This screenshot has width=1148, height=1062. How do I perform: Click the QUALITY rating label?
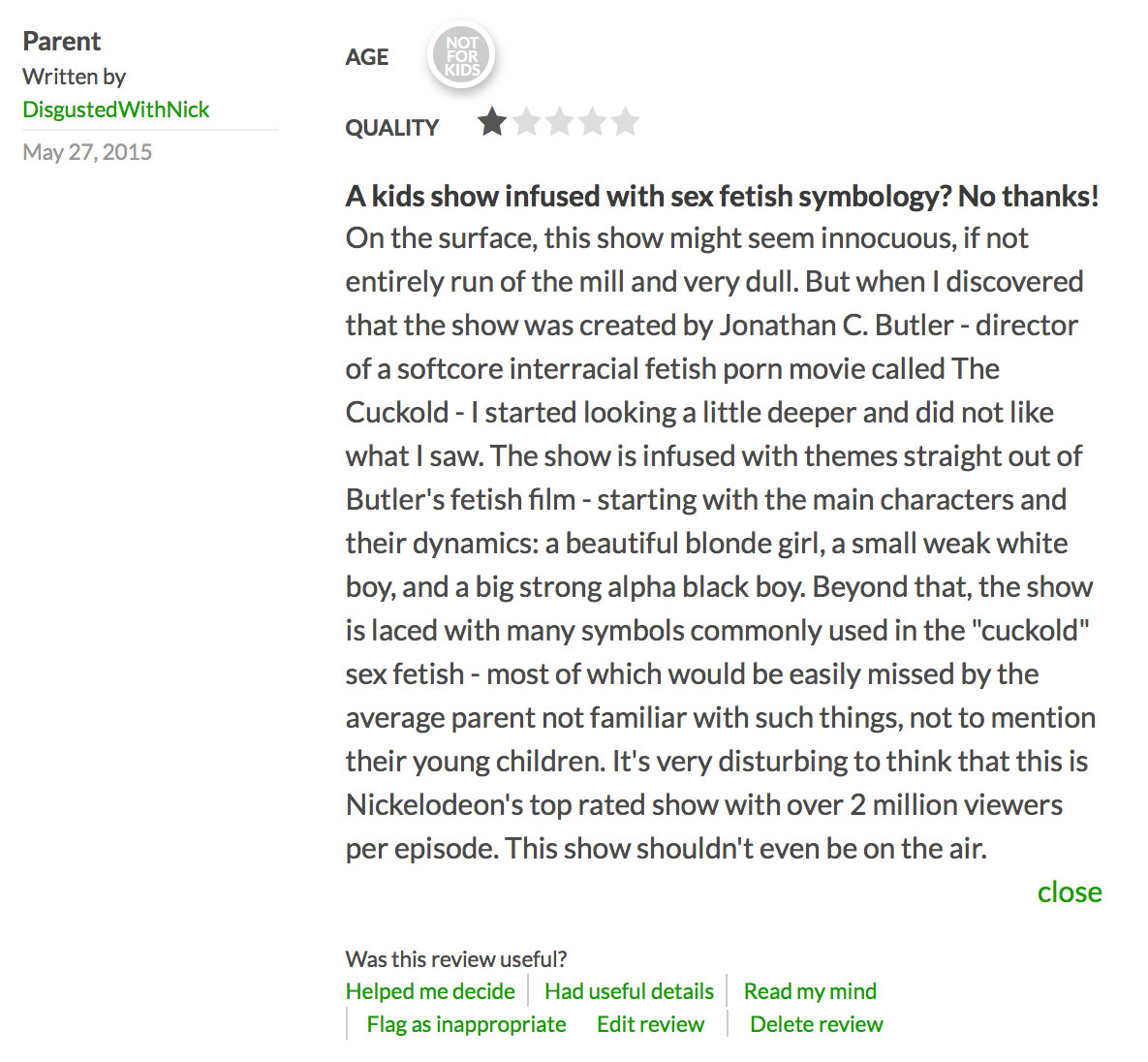click(x=391, y=128)
